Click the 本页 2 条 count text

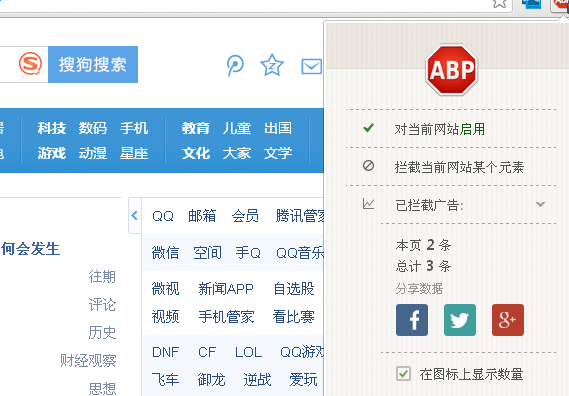[423, 245]
